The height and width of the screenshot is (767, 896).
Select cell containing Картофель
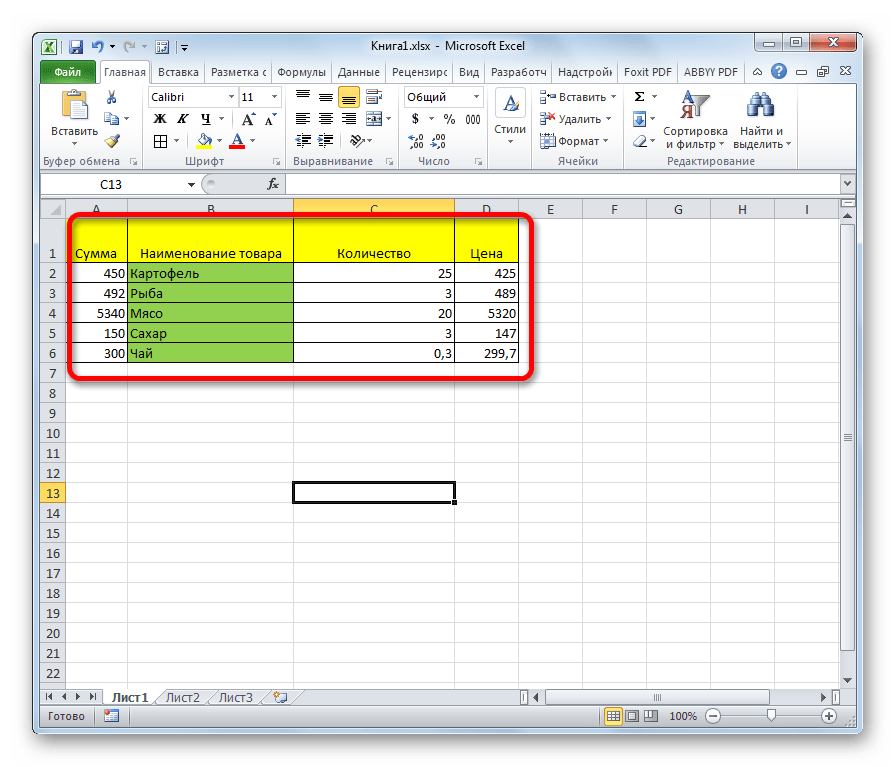[210, 273]
